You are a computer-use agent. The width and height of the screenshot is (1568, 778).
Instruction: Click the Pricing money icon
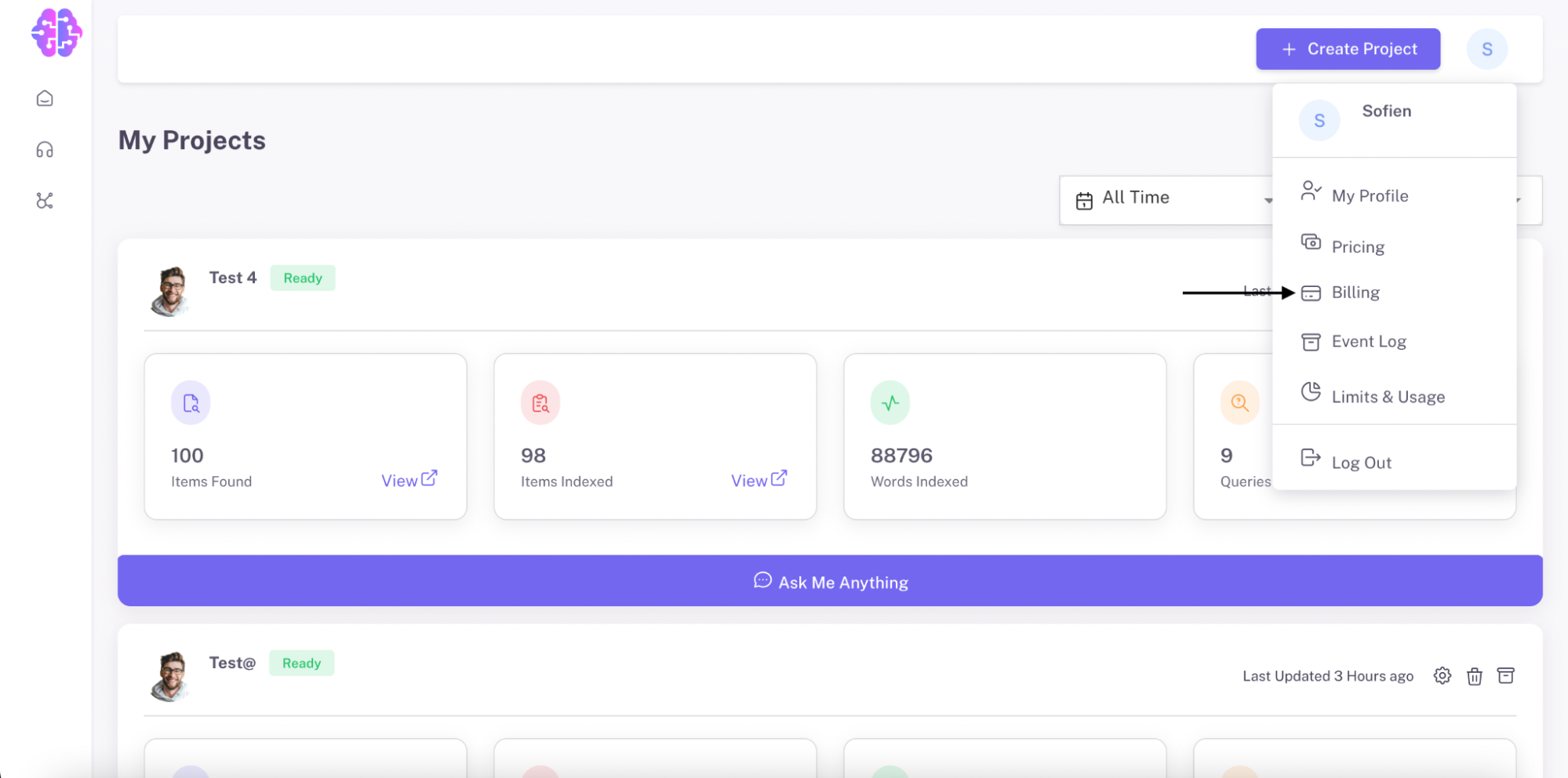coord(1311,242)
